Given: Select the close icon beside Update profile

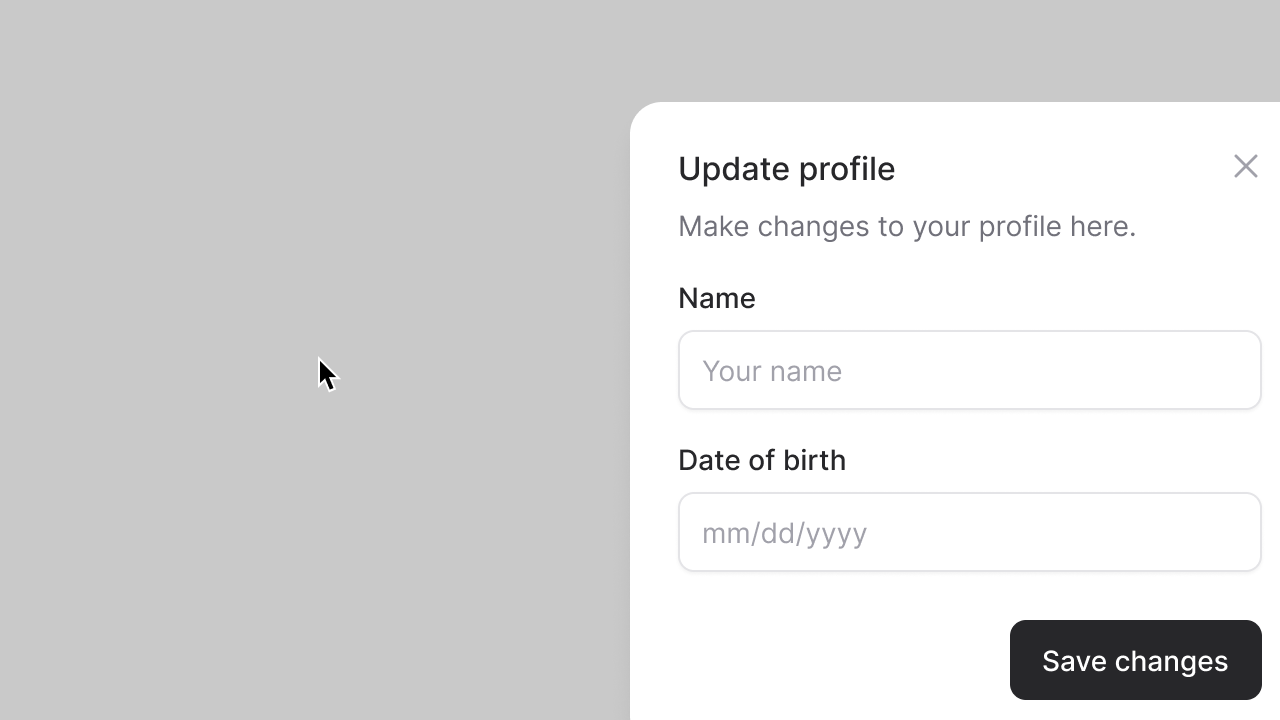Looking at the screenshot, I should click(x=1245, y=166).
